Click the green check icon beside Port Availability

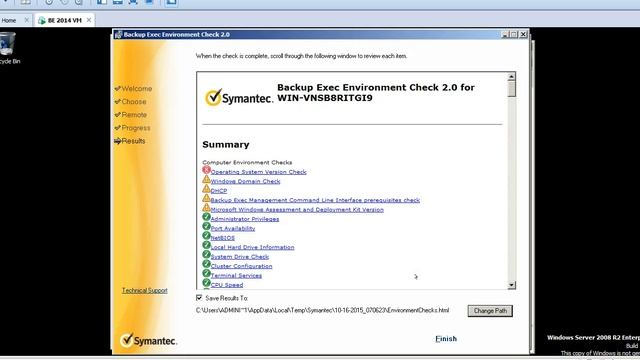pos(207,227)
